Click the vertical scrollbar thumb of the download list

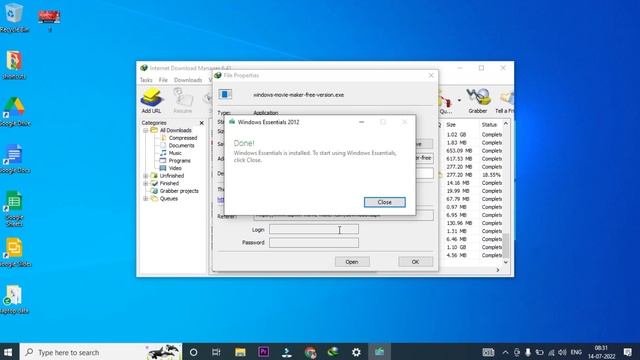click(506, 245)
